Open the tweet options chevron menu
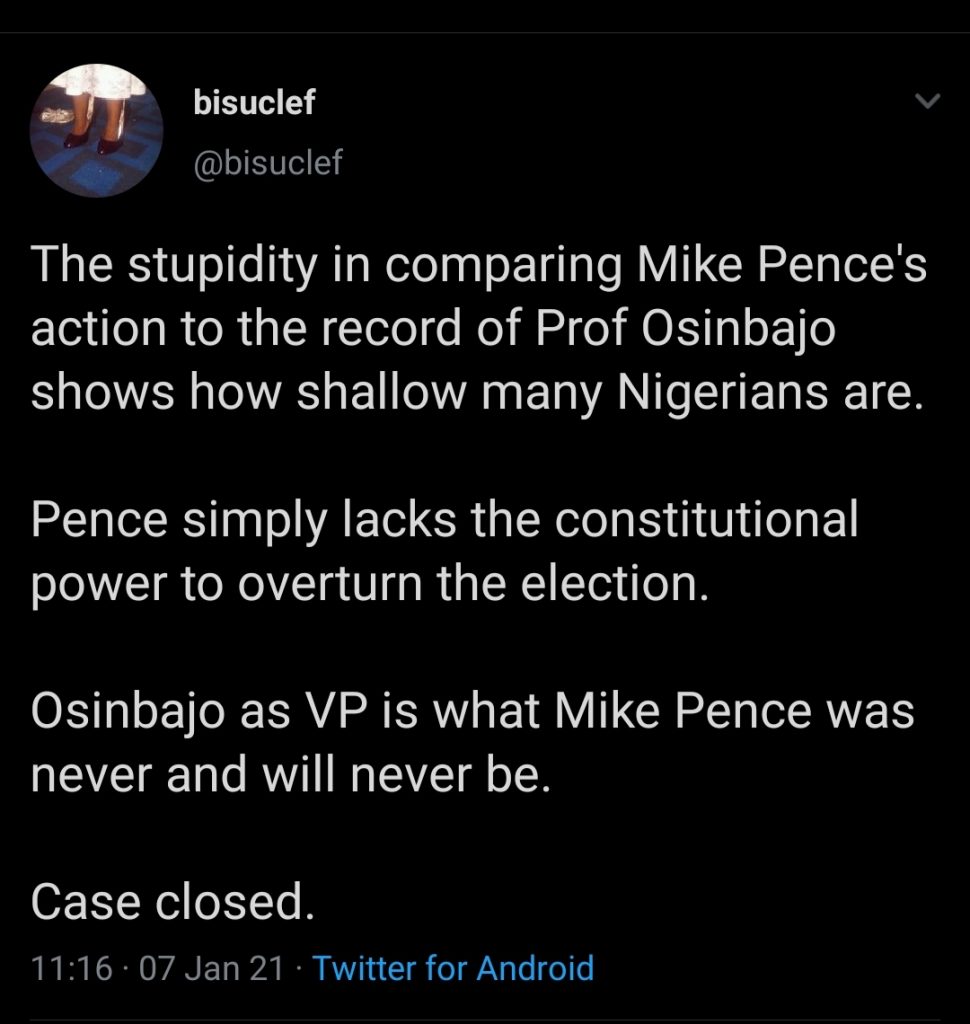This screenshot has height=1024, width=970. (x=928, y=101)
